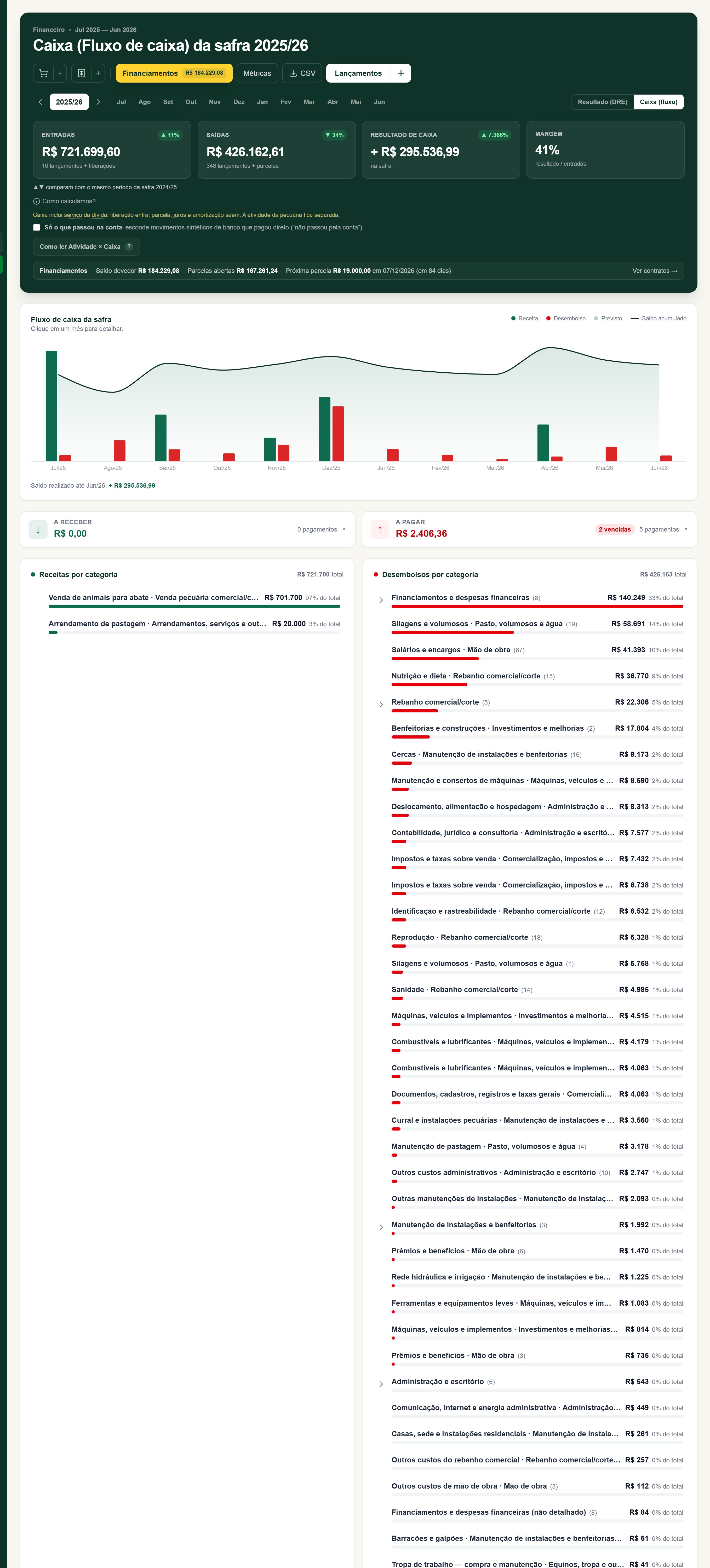Open the Lançamentos button
The width and height of the screenshot is (710, 1568).
(x=358, y=73)
